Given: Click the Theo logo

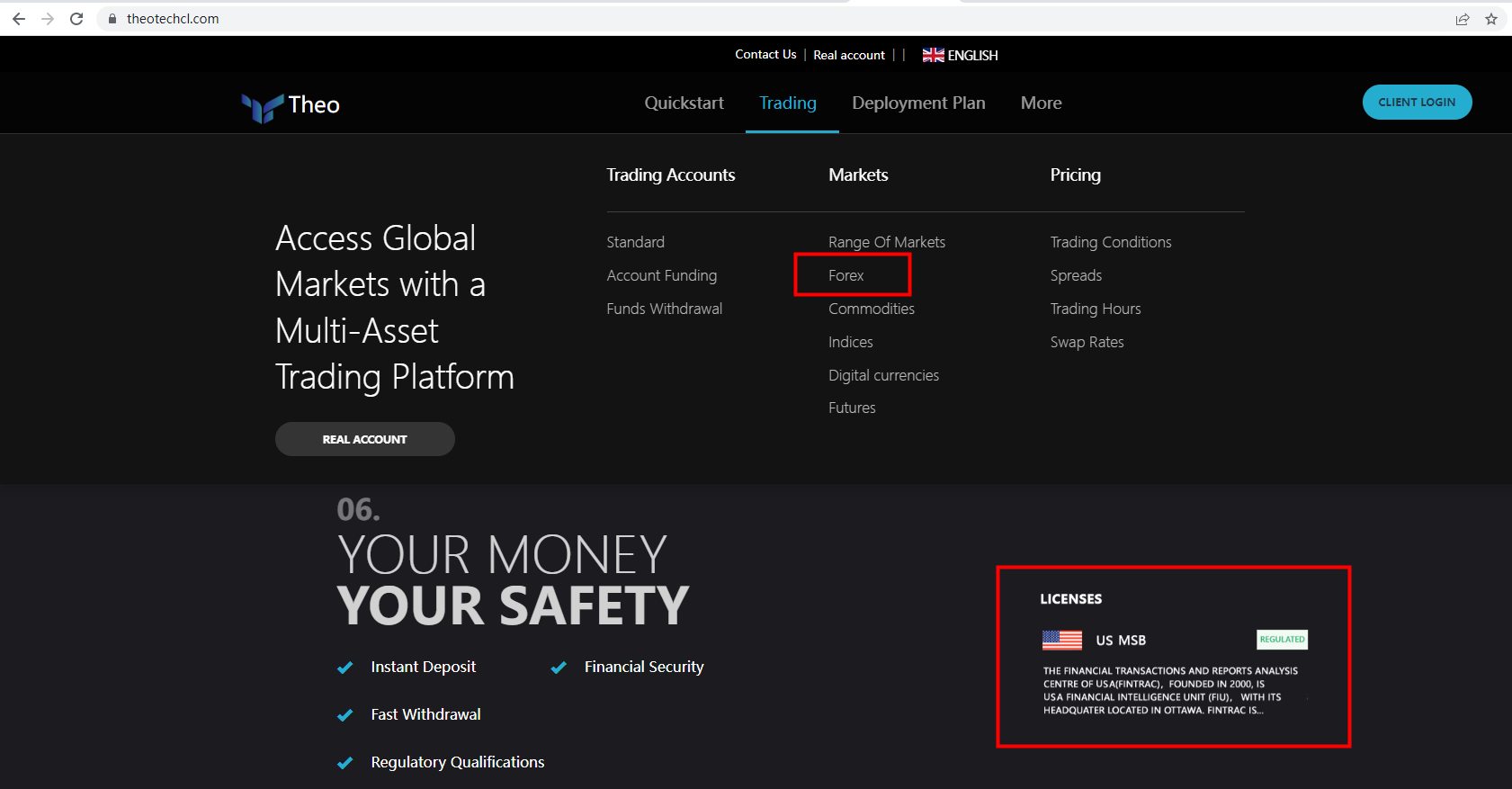Looking at the screenshot, I should [291, 106].
